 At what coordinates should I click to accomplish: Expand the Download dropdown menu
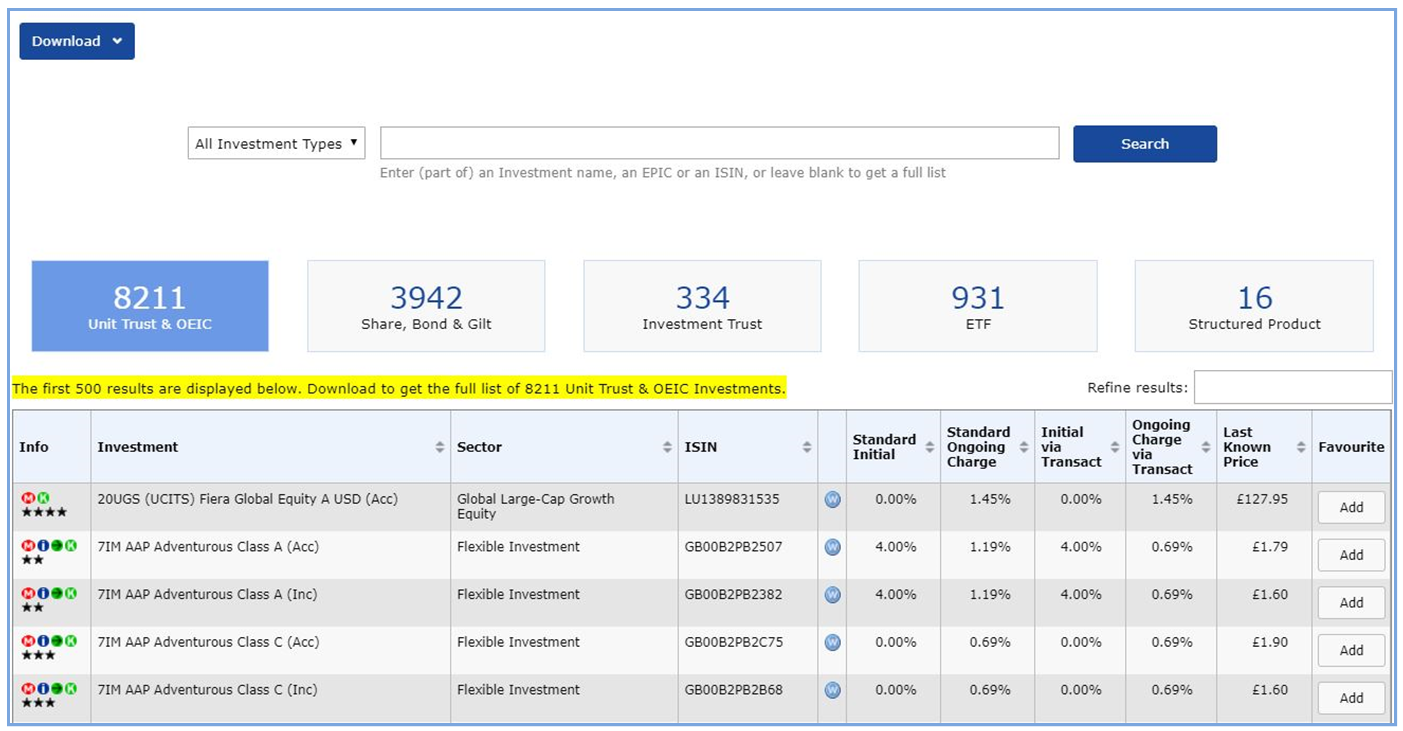point(77,41)
